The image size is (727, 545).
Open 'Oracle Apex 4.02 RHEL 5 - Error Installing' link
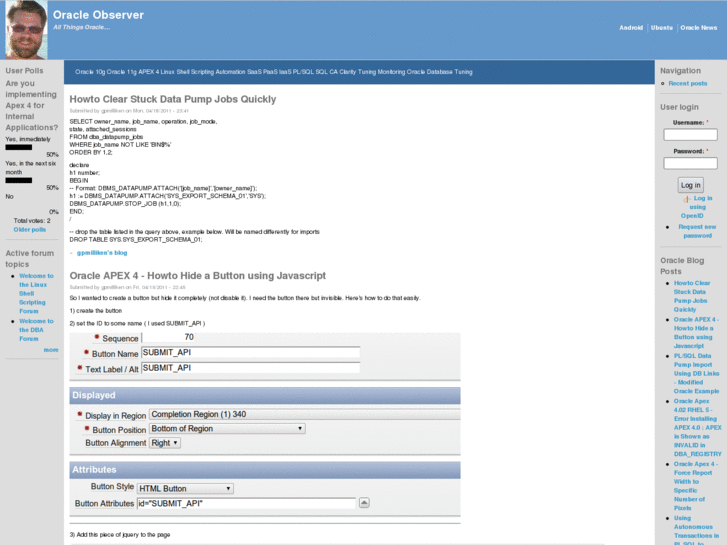click(698, 427)
